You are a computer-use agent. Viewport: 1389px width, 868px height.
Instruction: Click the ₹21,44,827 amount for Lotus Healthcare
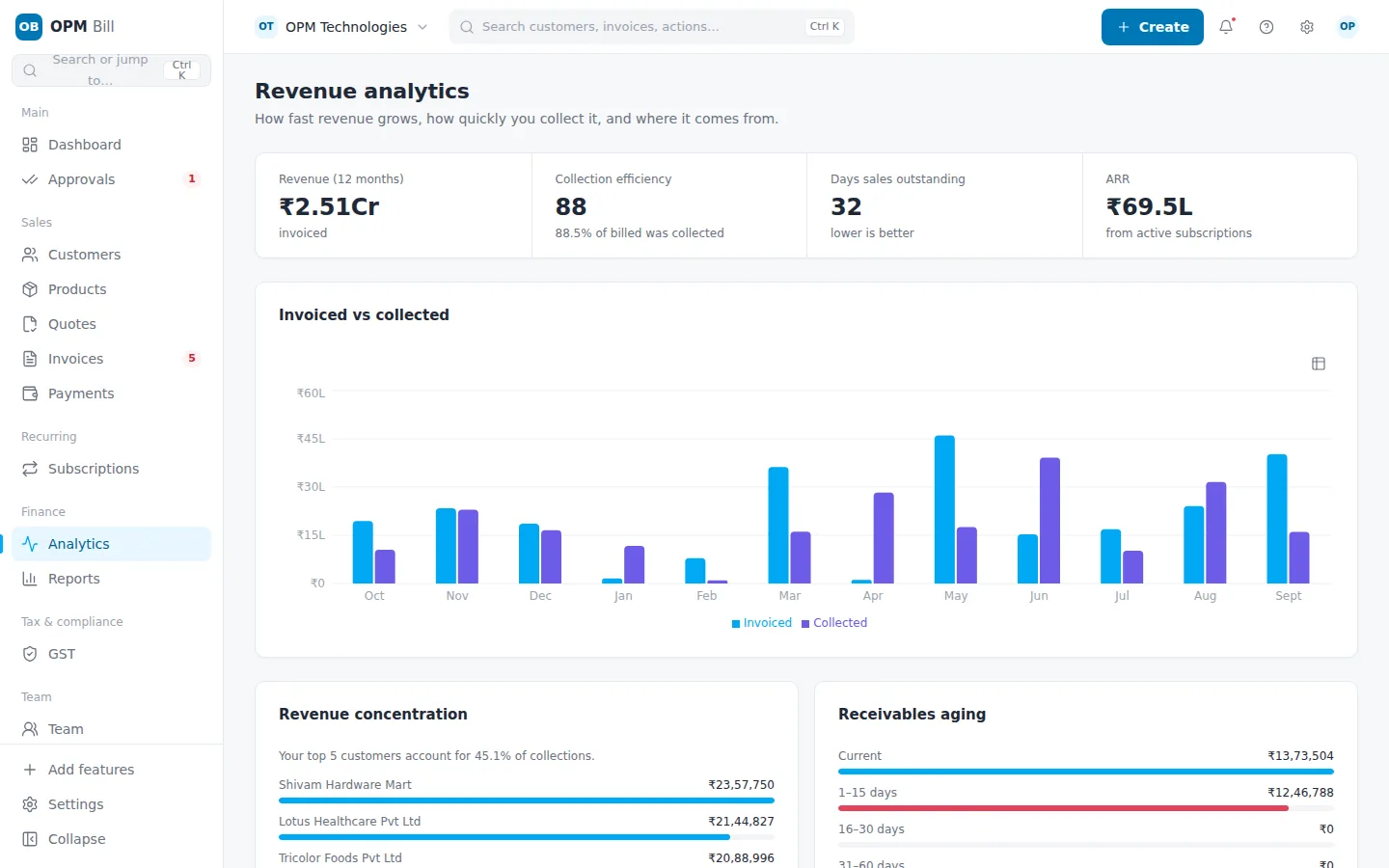741,822
